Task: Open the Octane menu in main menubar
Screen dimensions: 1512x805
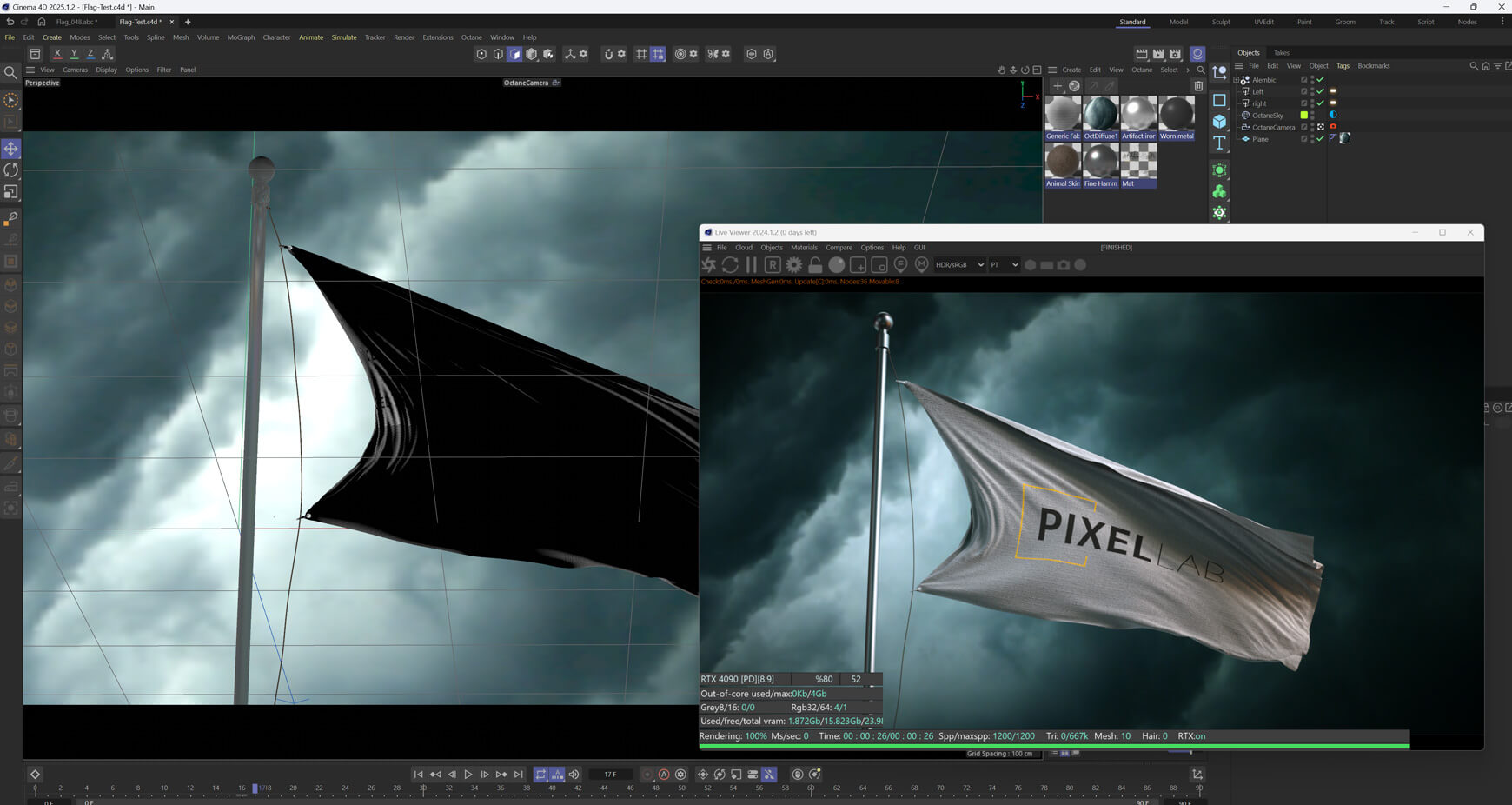Action: click(471, 37)
